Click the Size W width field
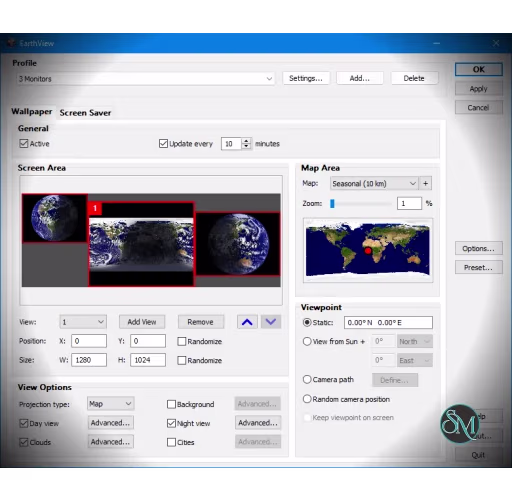This screenshot has height=500, width=512. (x=89, y=360)
